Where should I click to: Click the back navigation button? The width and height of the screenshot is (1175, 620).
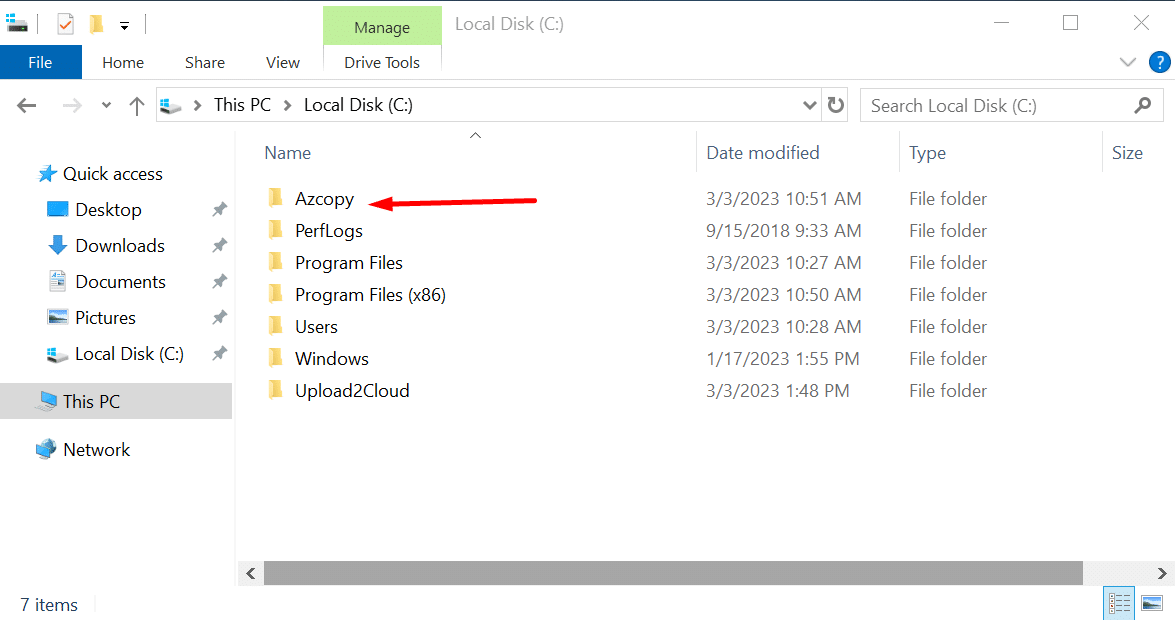[26, 104]
